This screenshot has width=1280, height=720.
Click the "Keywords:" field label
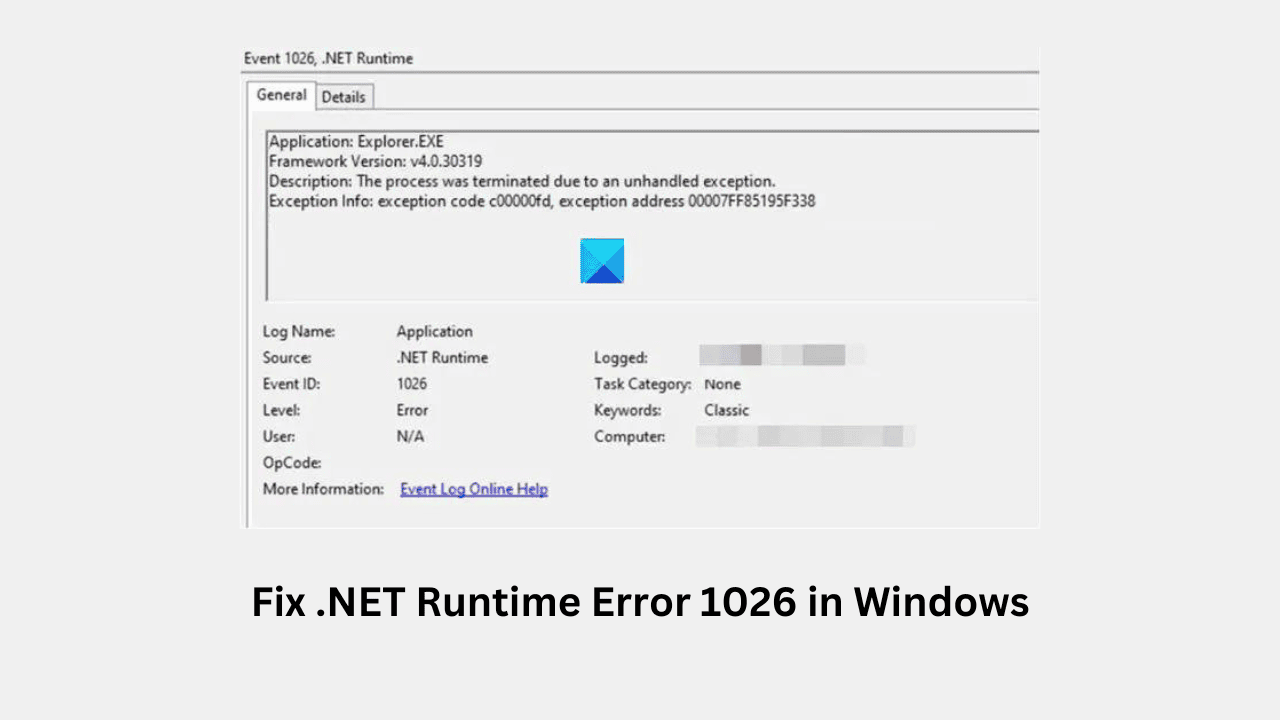coord(628,410)
